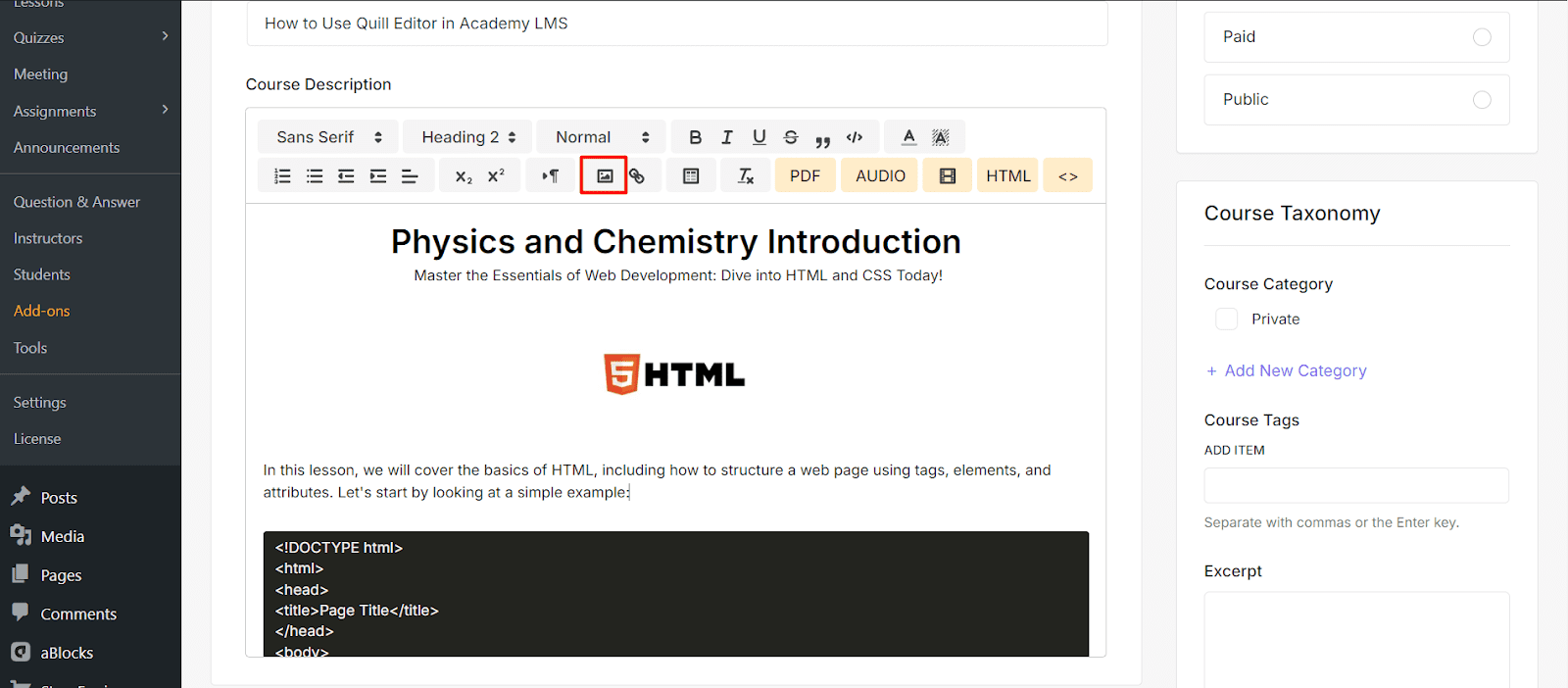
Task: Select the HTML5 logo image in editor
Action: [674, 374]
